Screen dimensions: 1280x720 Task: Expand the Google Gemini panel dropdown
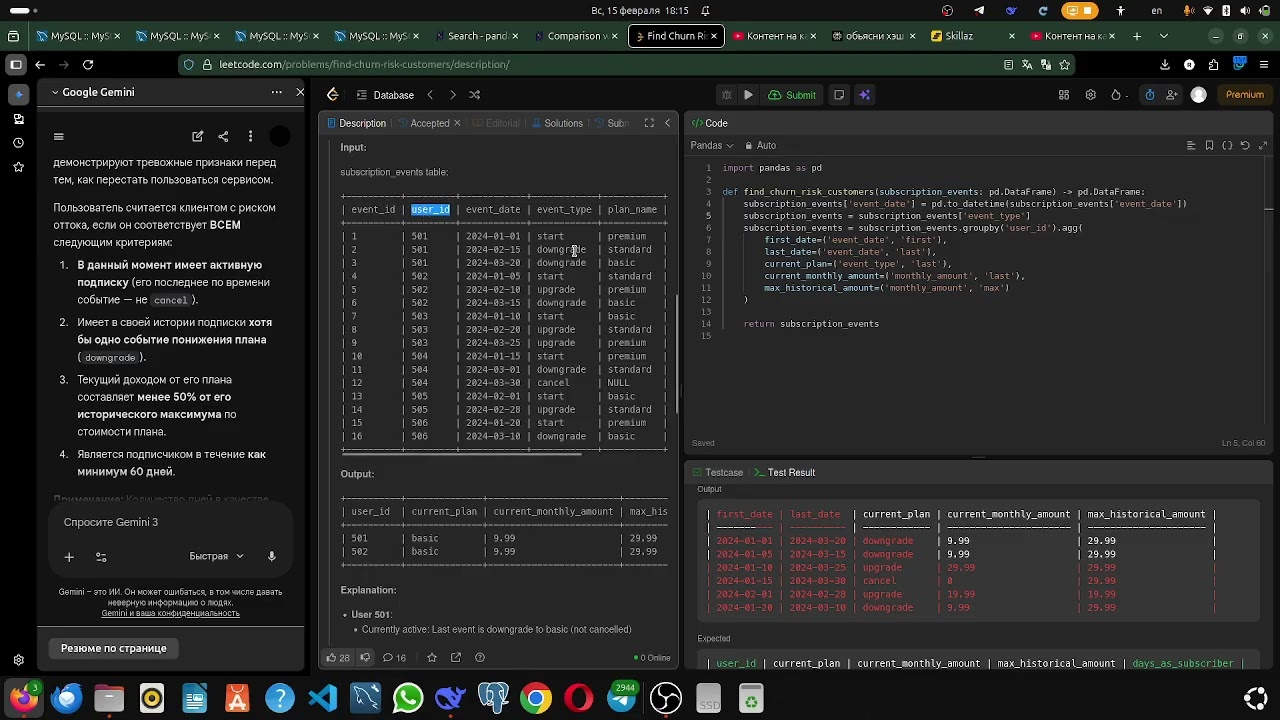(97, 92)
